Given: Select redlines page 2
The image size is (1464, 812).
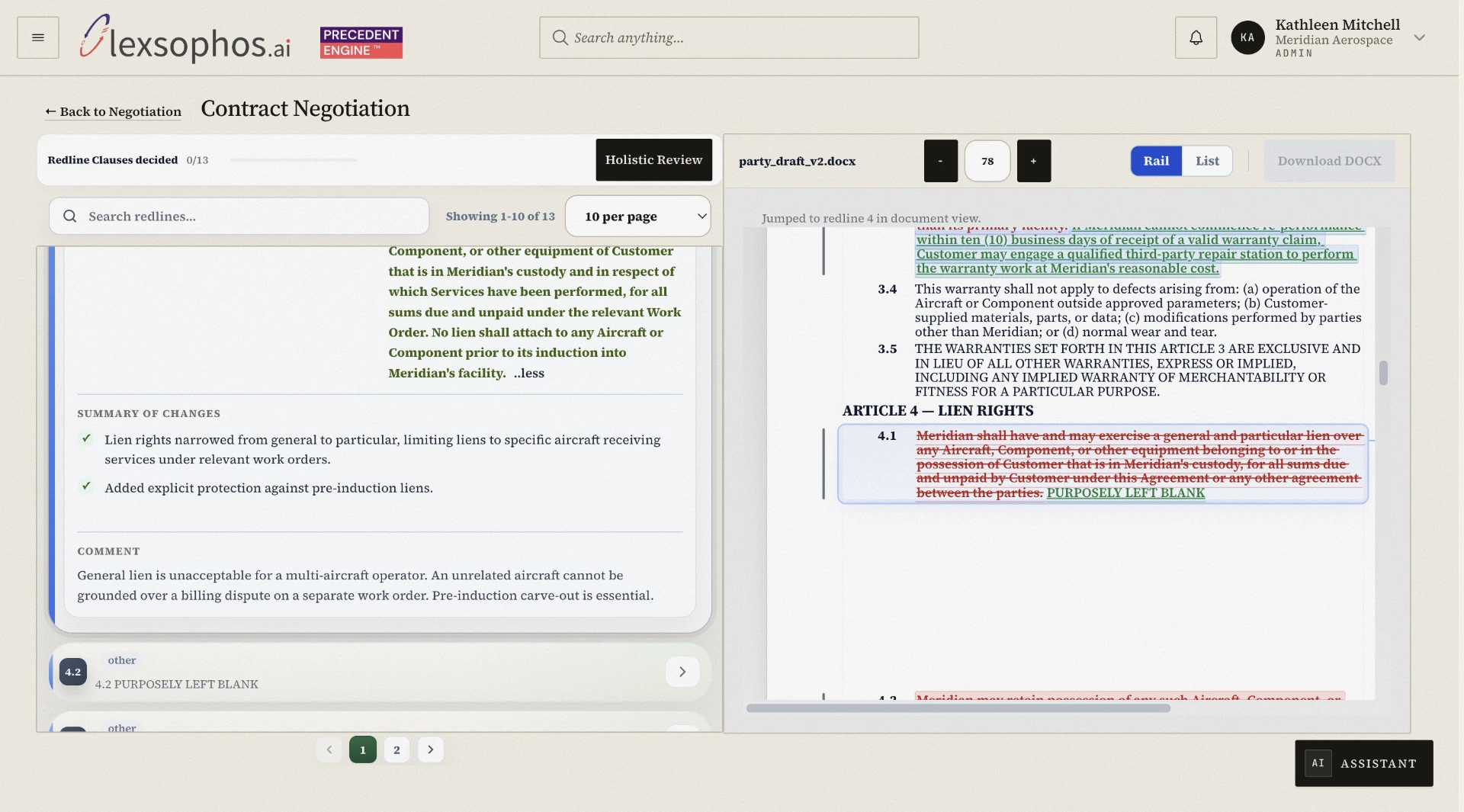Looking at the screenshot, I should coord(396,749).
